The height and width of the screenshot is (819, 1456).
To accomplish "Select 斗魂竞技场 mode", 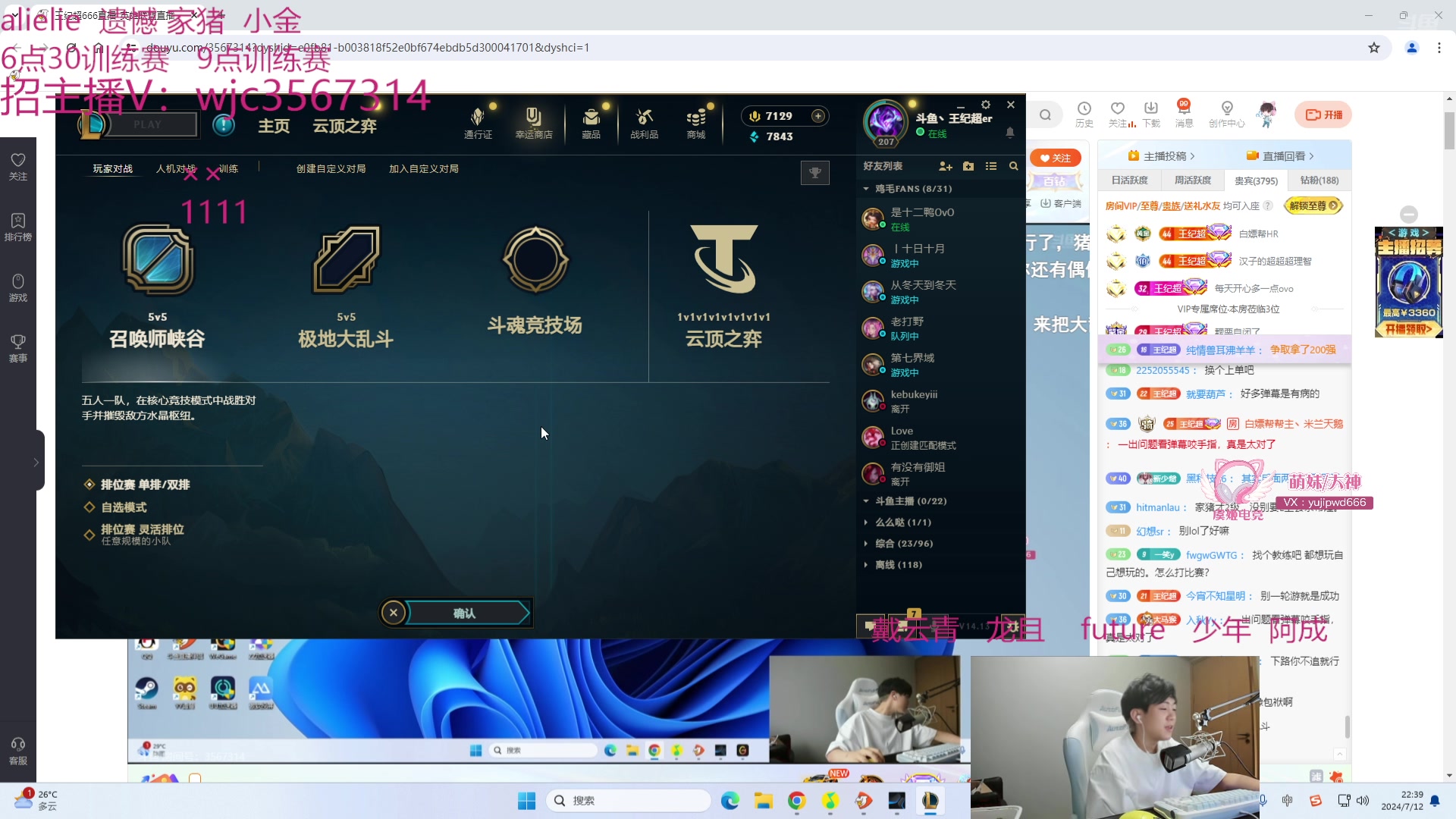I will 535,281.
